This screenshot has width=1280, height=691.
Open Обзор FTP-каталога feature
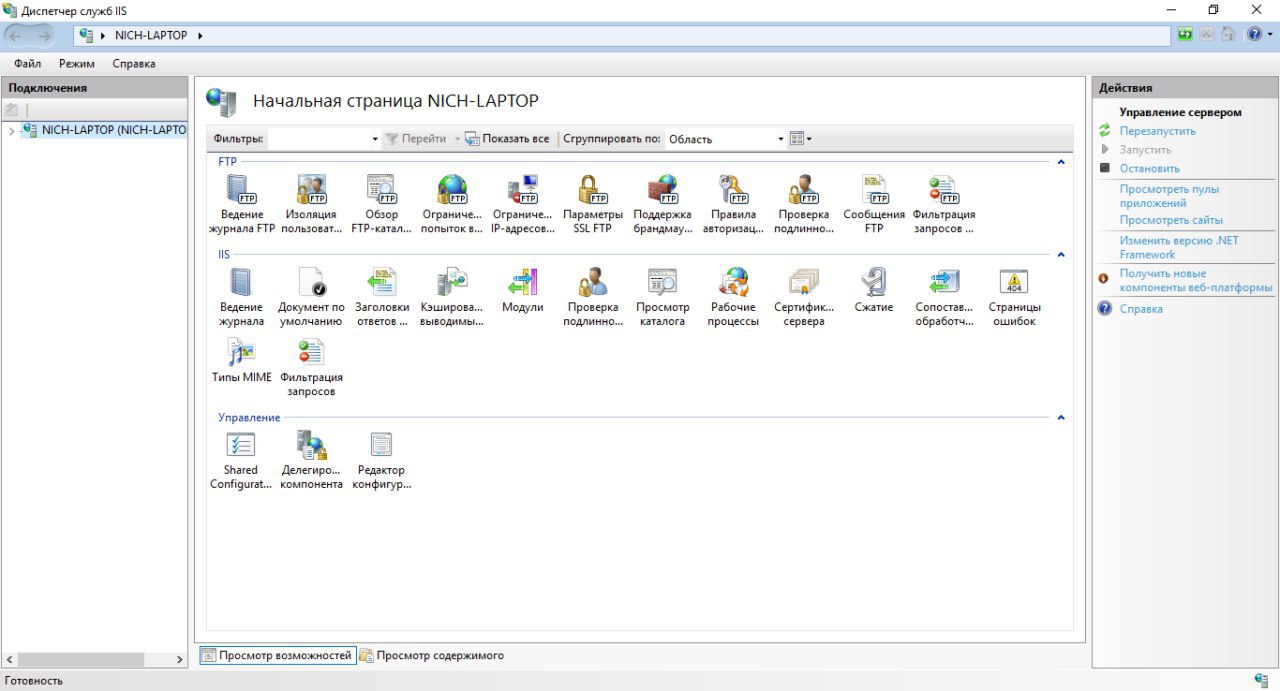[381, 204]
